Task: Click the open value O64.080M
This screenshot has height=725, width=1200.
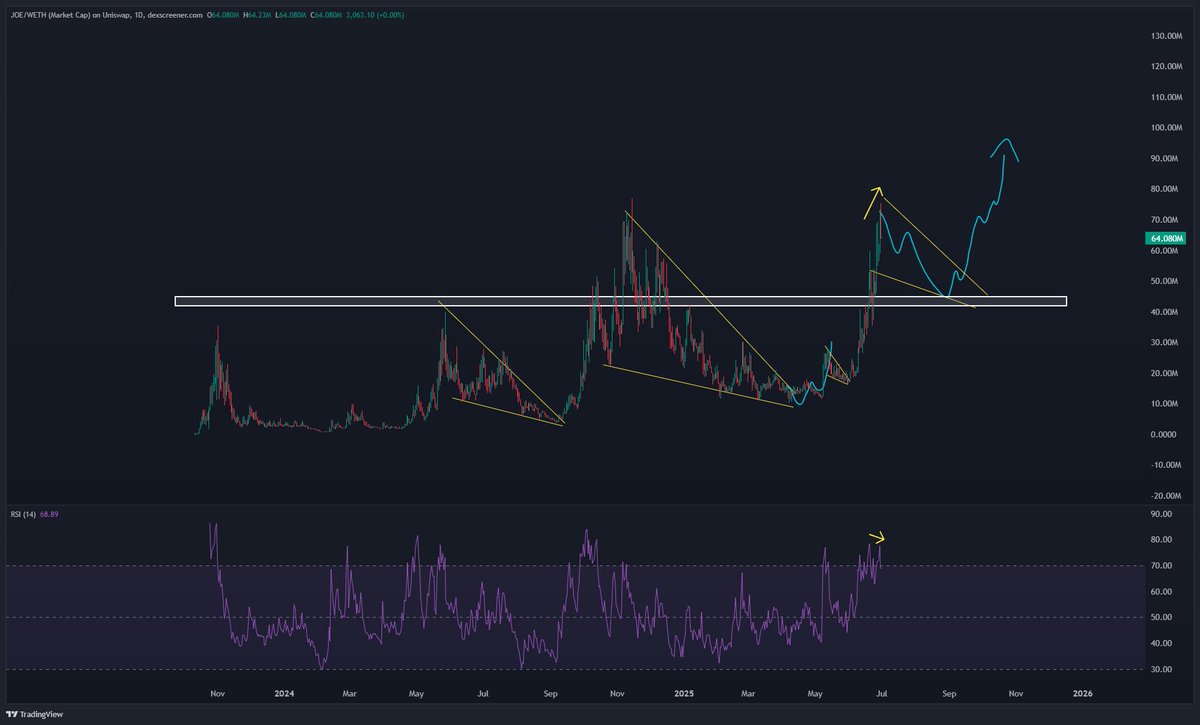Action: point(223,15)
